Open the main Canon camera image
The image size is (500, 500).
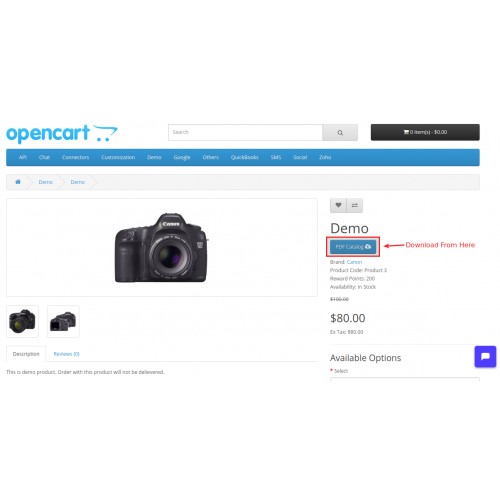point(162,247)
